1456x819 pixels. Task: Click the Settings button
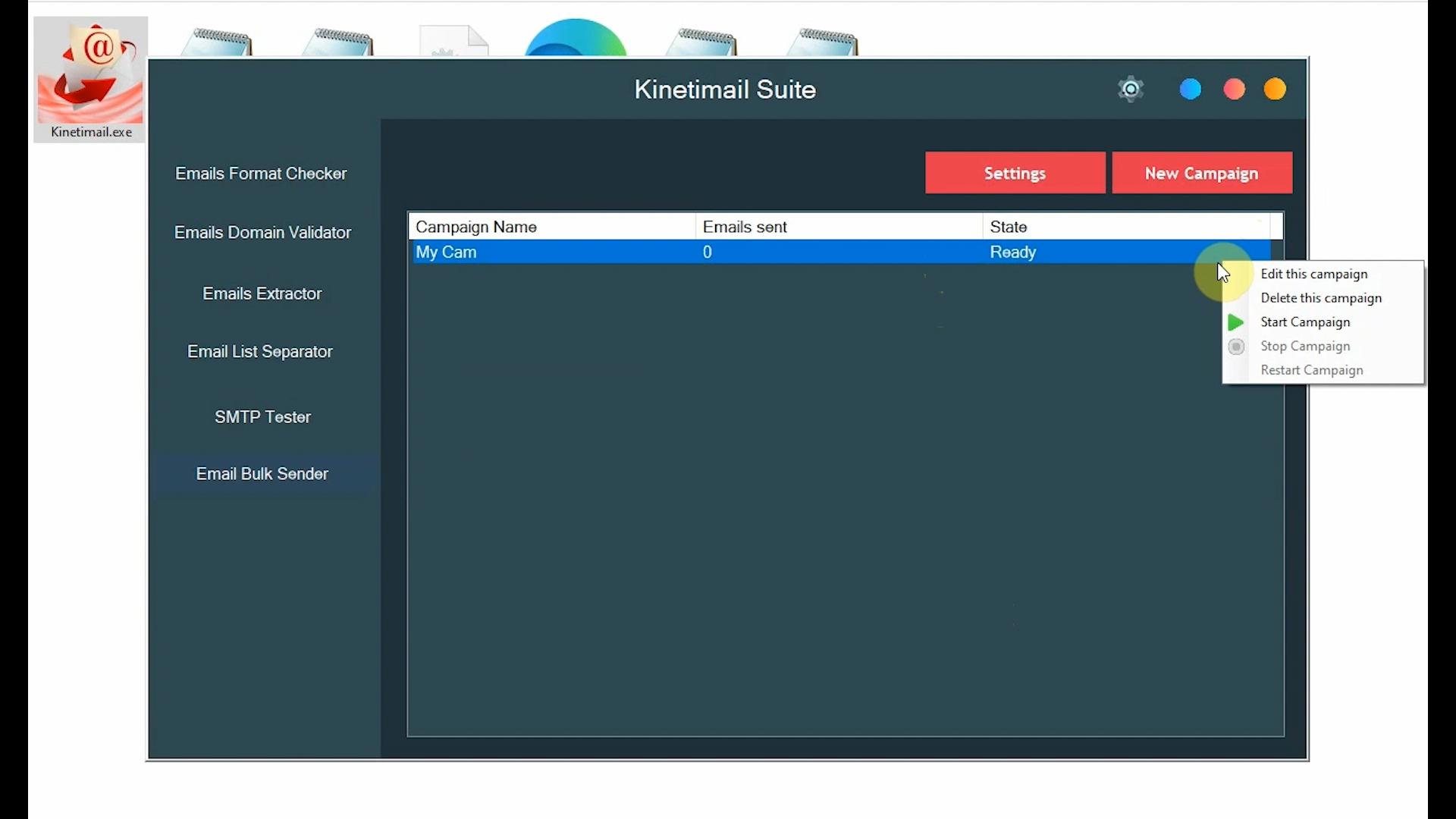tap(1015, 172)
